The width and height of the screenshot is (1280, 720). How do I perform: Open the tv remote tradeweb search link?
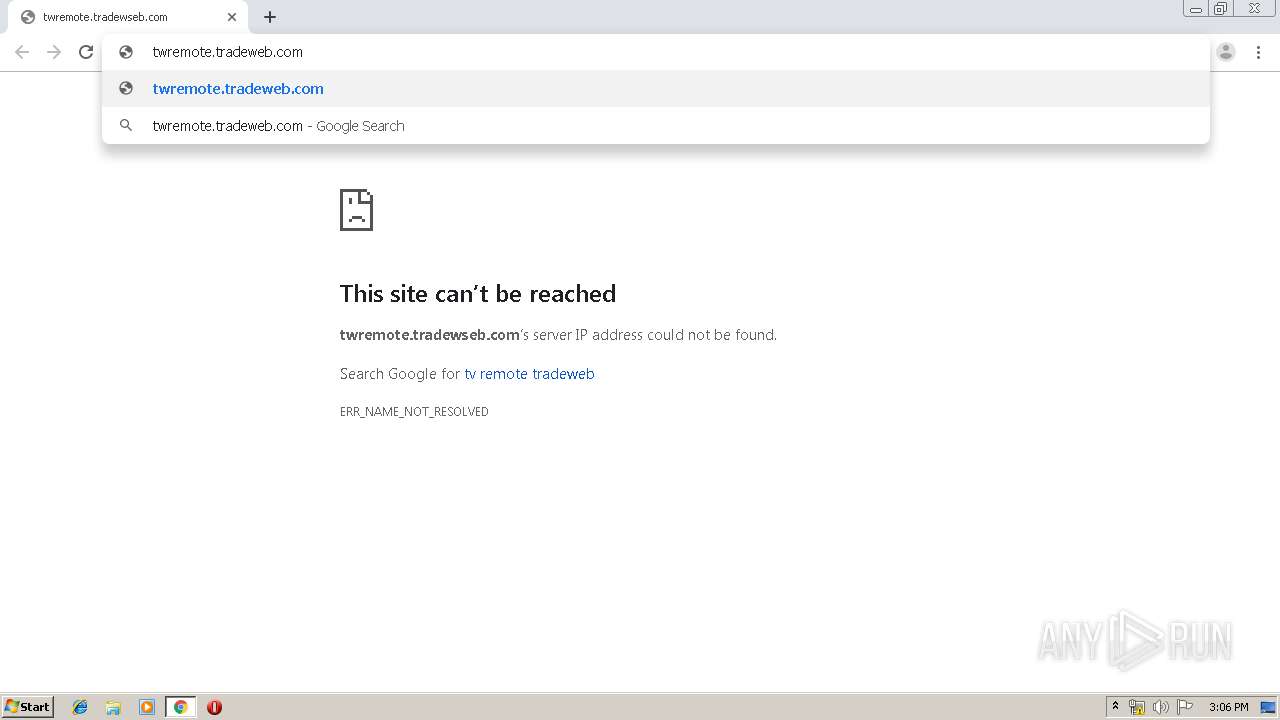pos(529,374)
